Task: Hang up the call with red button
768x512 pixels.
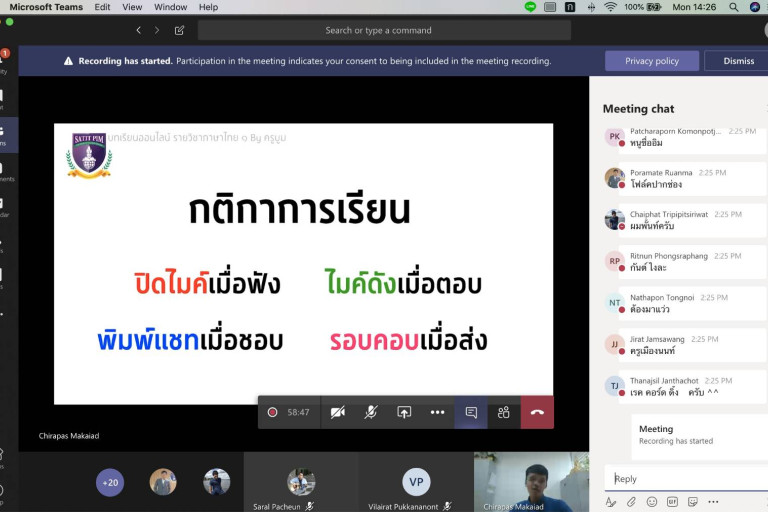Action: (x=537, y=412)
